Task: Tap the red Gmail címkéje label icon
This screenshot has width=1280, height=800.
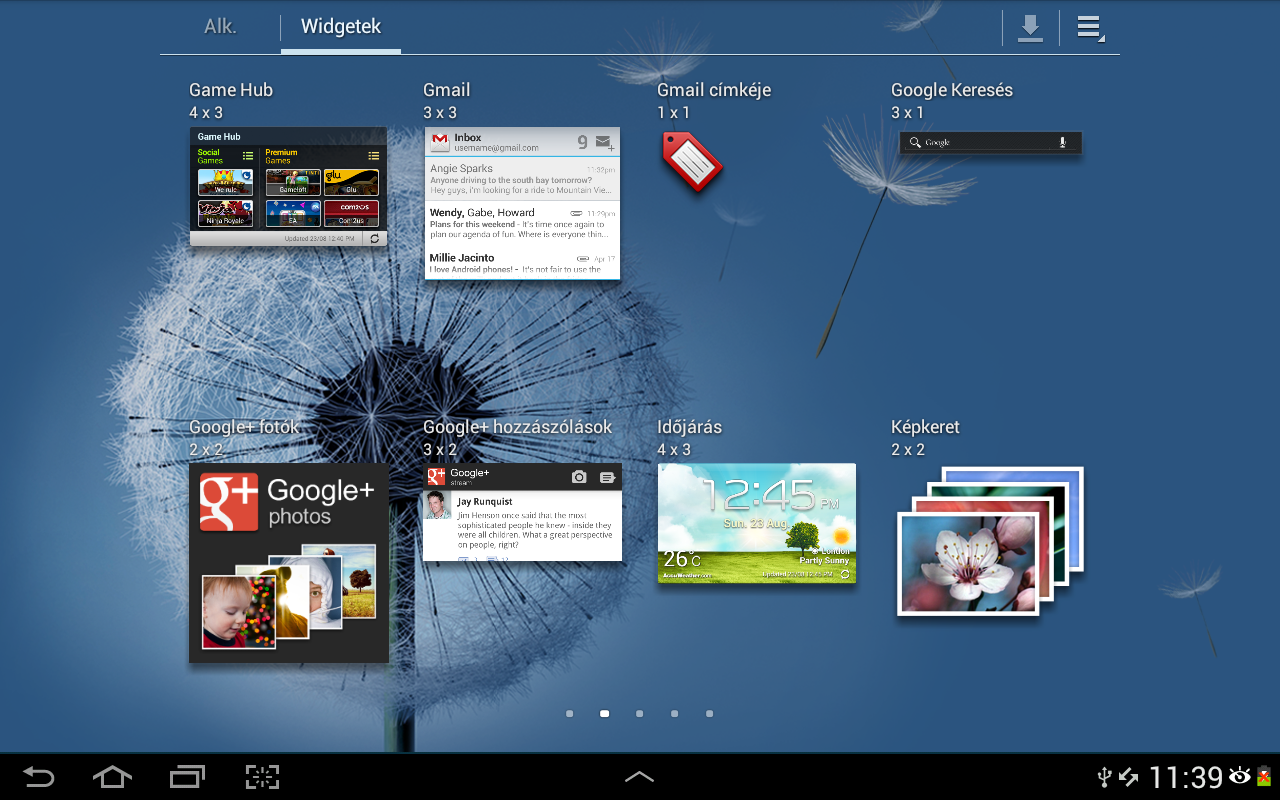Action: 692,161
